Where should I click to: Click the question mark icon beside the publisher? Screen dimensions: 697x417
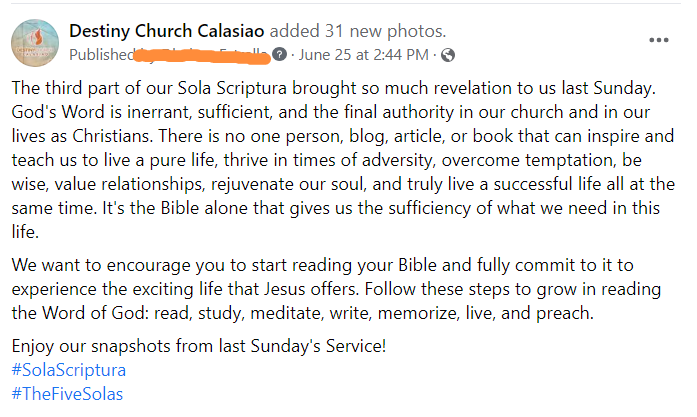[280, 54]
